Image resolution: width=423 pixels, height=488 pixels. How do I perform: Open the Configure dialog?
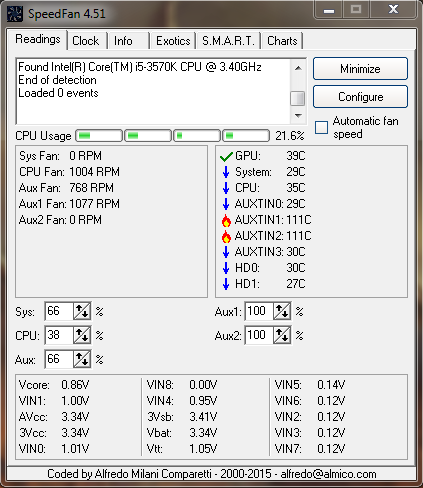click(360, 97)
